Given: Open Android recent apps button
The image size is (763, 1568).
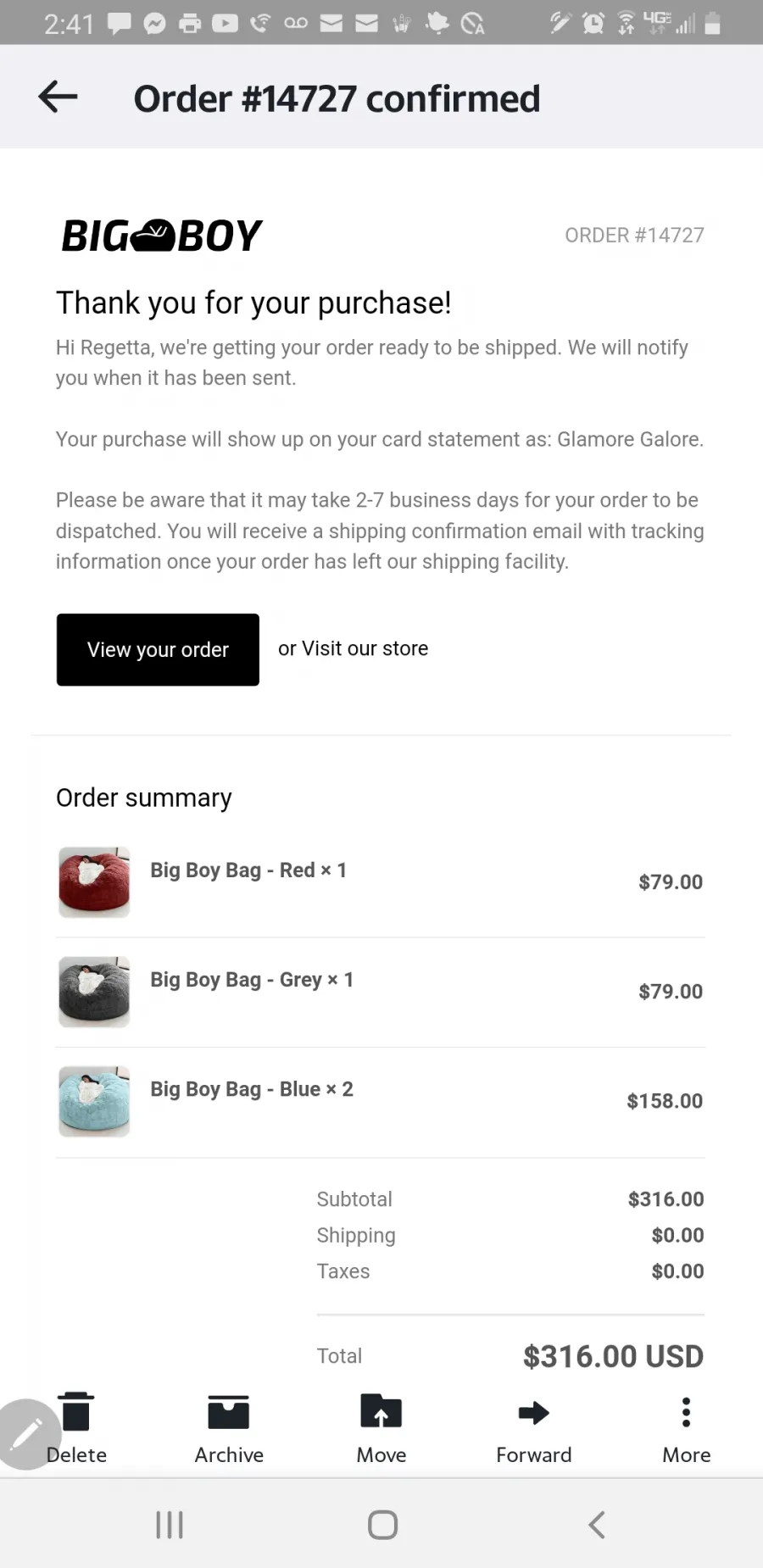Looking at the screenshot, I should point(170,1525).
